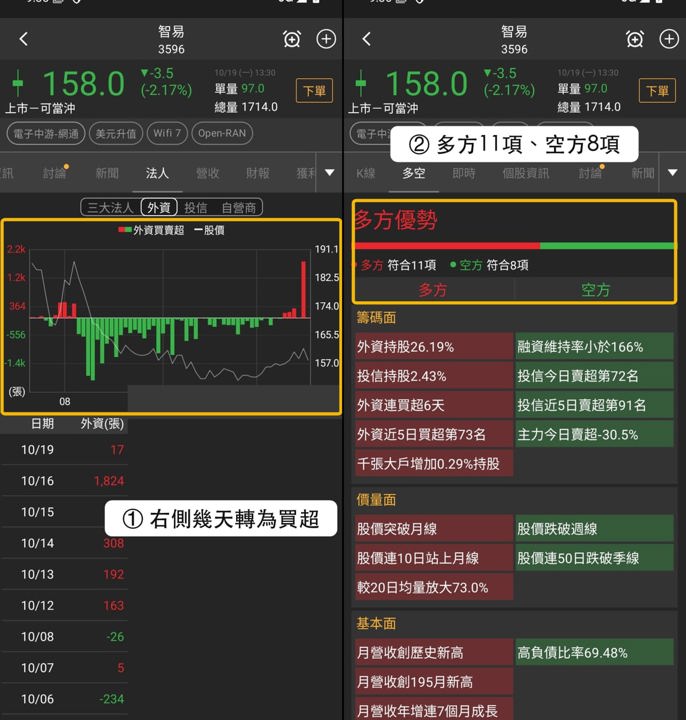Select 10/19 row in 外資 table
The image size is (686, 720).
(64, 450)
